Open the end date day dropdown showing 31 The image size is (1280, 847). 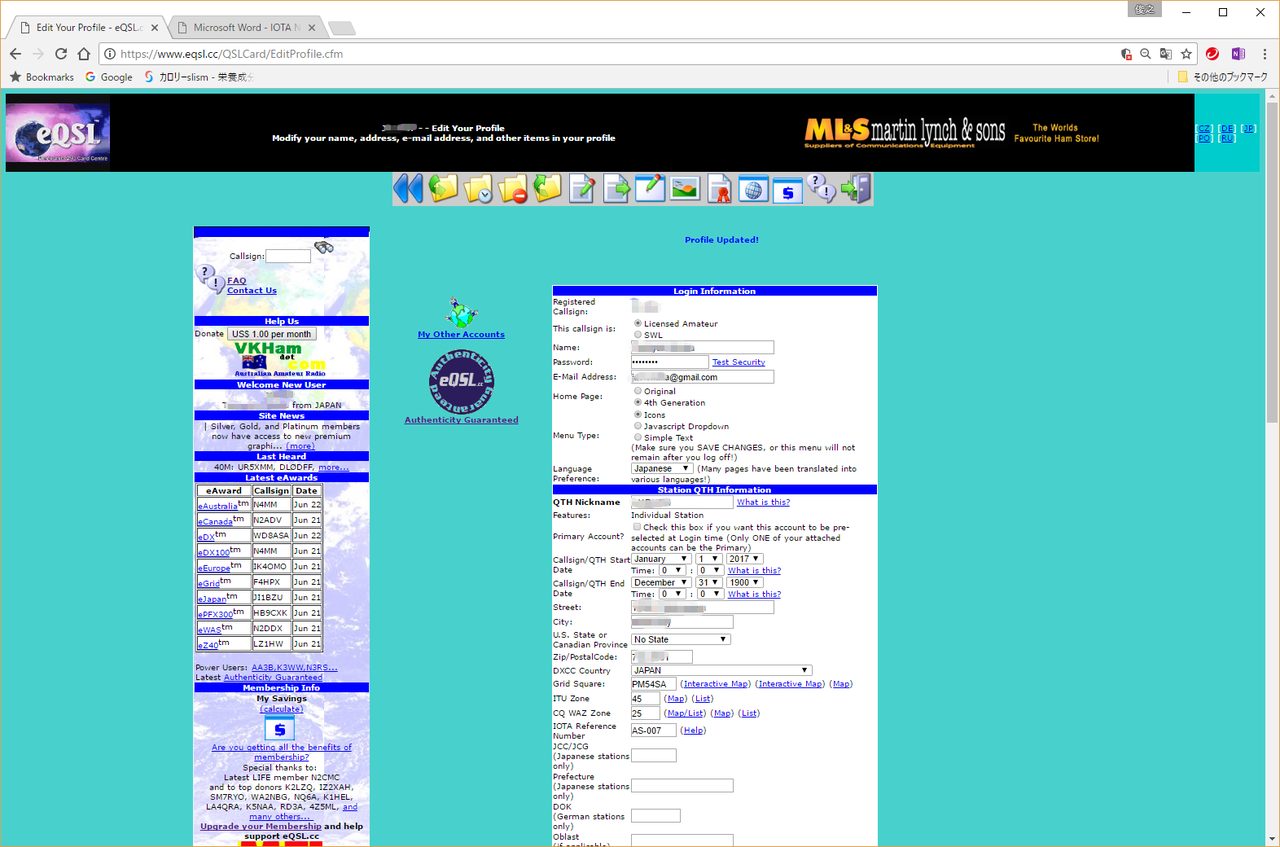[x=709, y=582]
